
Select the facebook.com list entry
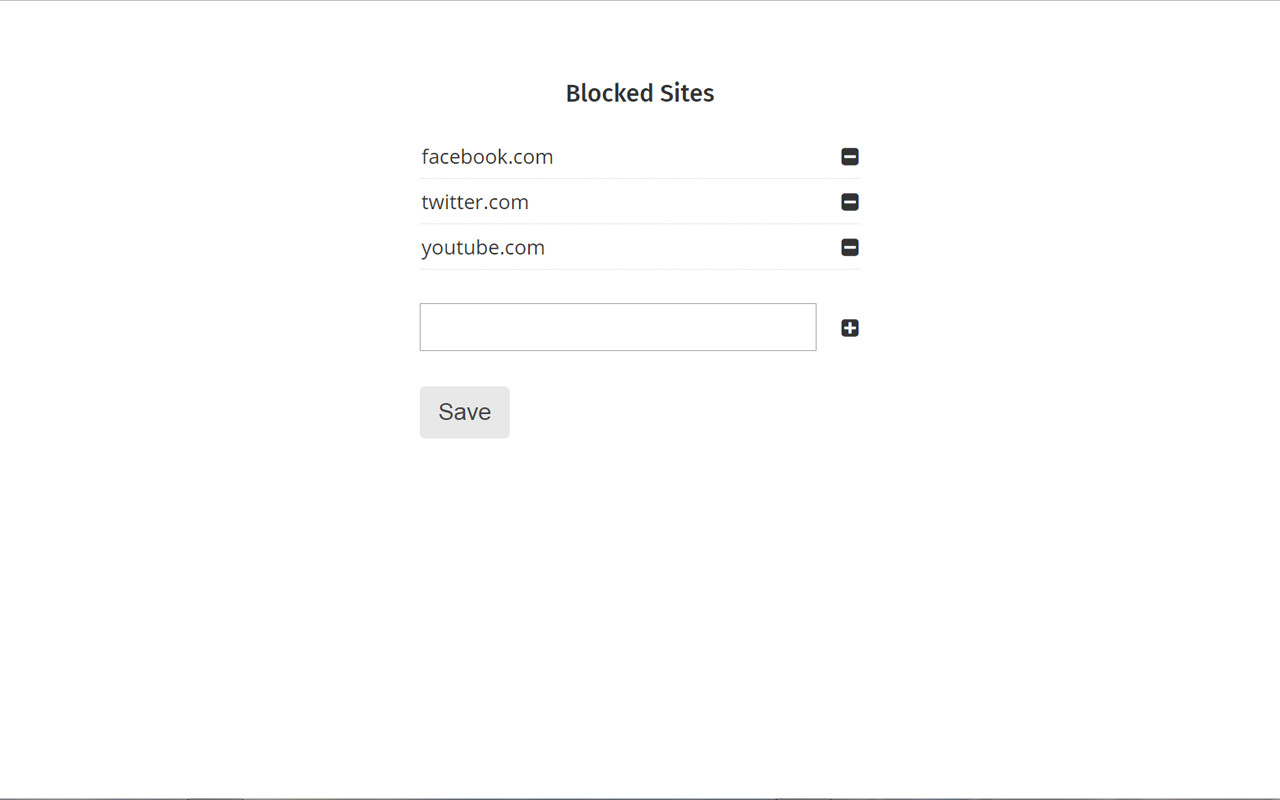click(487, 157)
